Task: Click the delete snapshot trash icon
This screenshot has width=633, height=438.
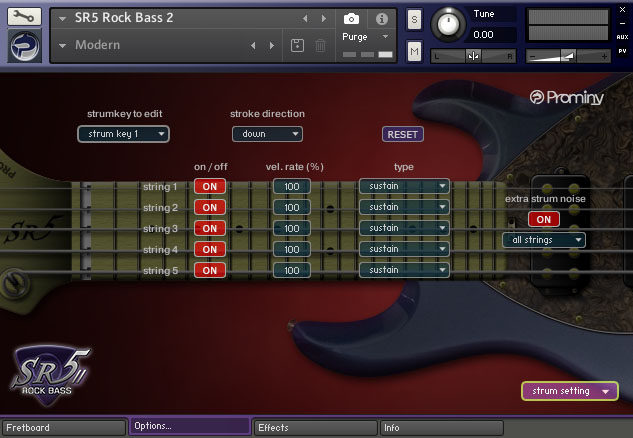Action: 320,45
